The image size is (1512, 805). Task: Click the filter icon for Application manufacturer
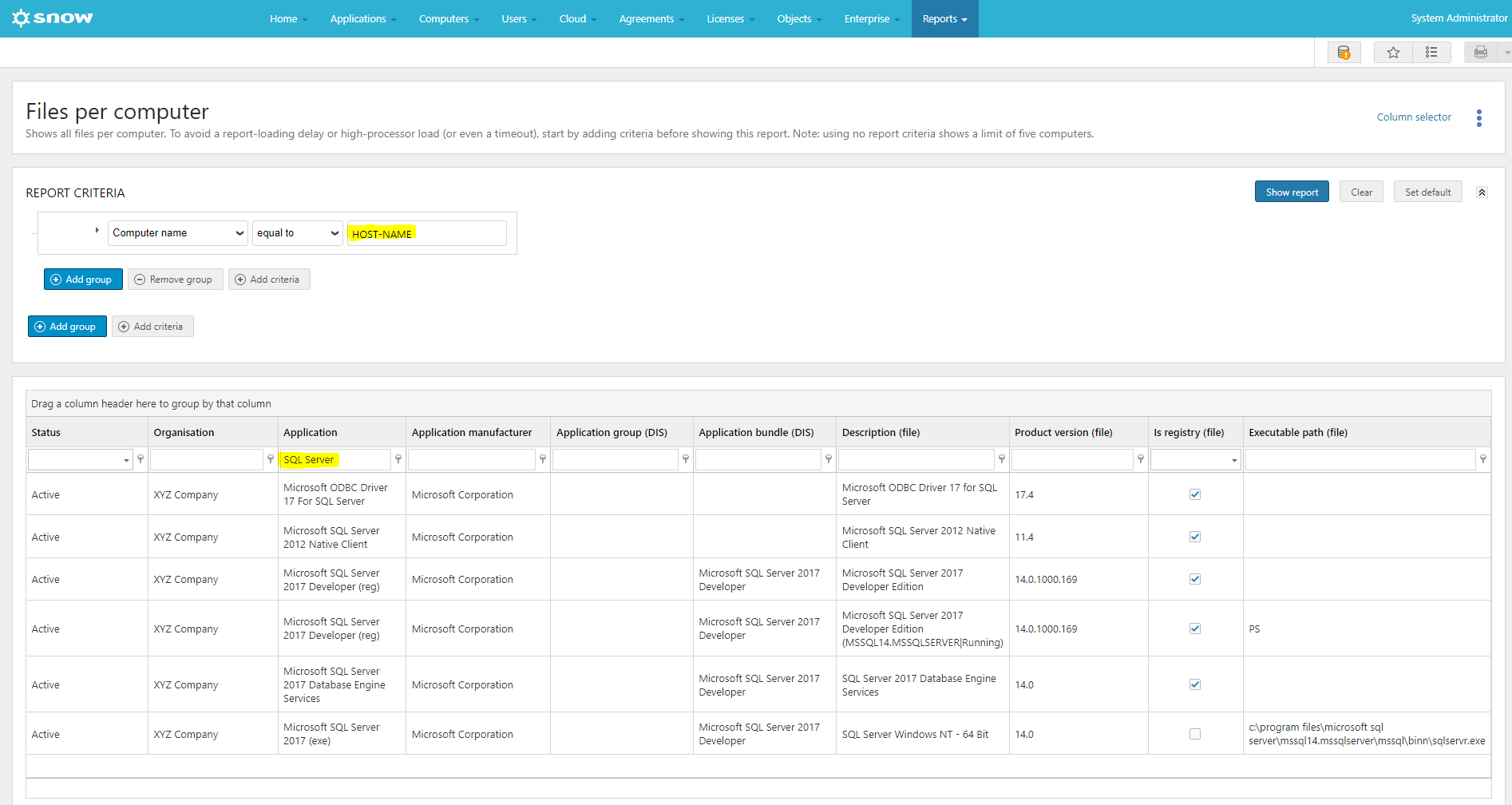tap(543, 459)
